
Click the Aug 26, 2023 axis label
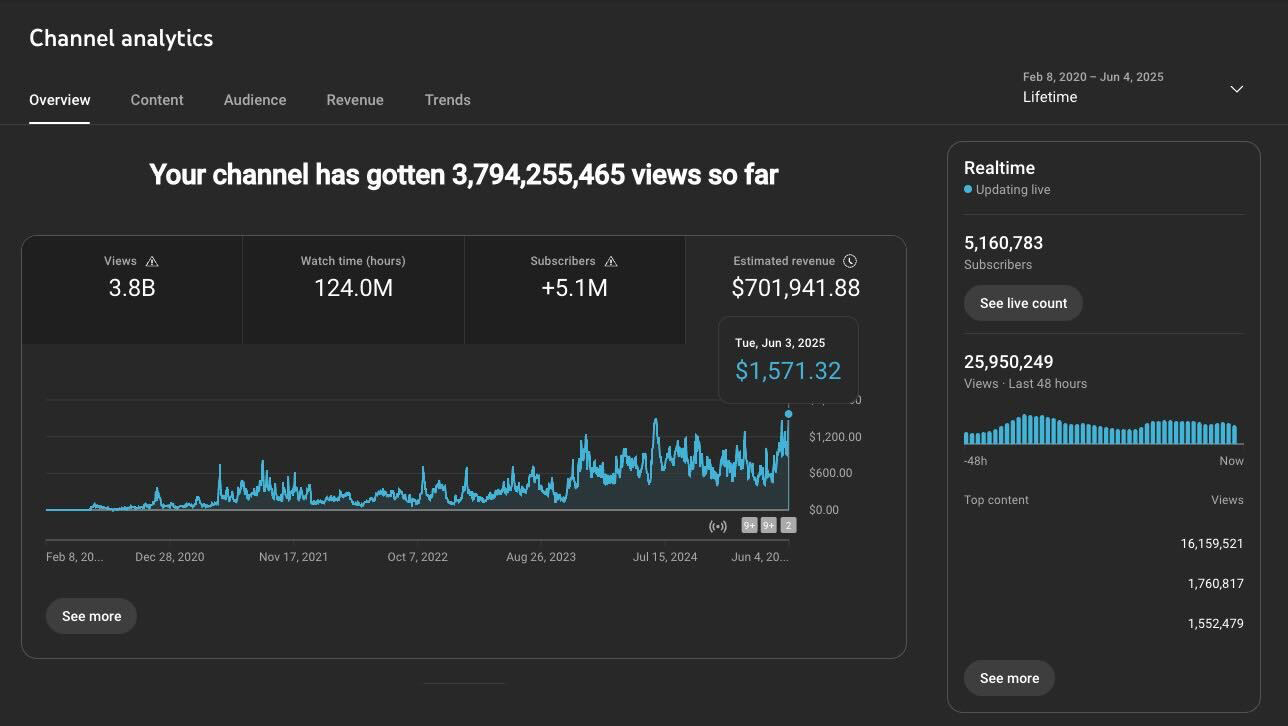pyautogui.click(x=541, y=557)
